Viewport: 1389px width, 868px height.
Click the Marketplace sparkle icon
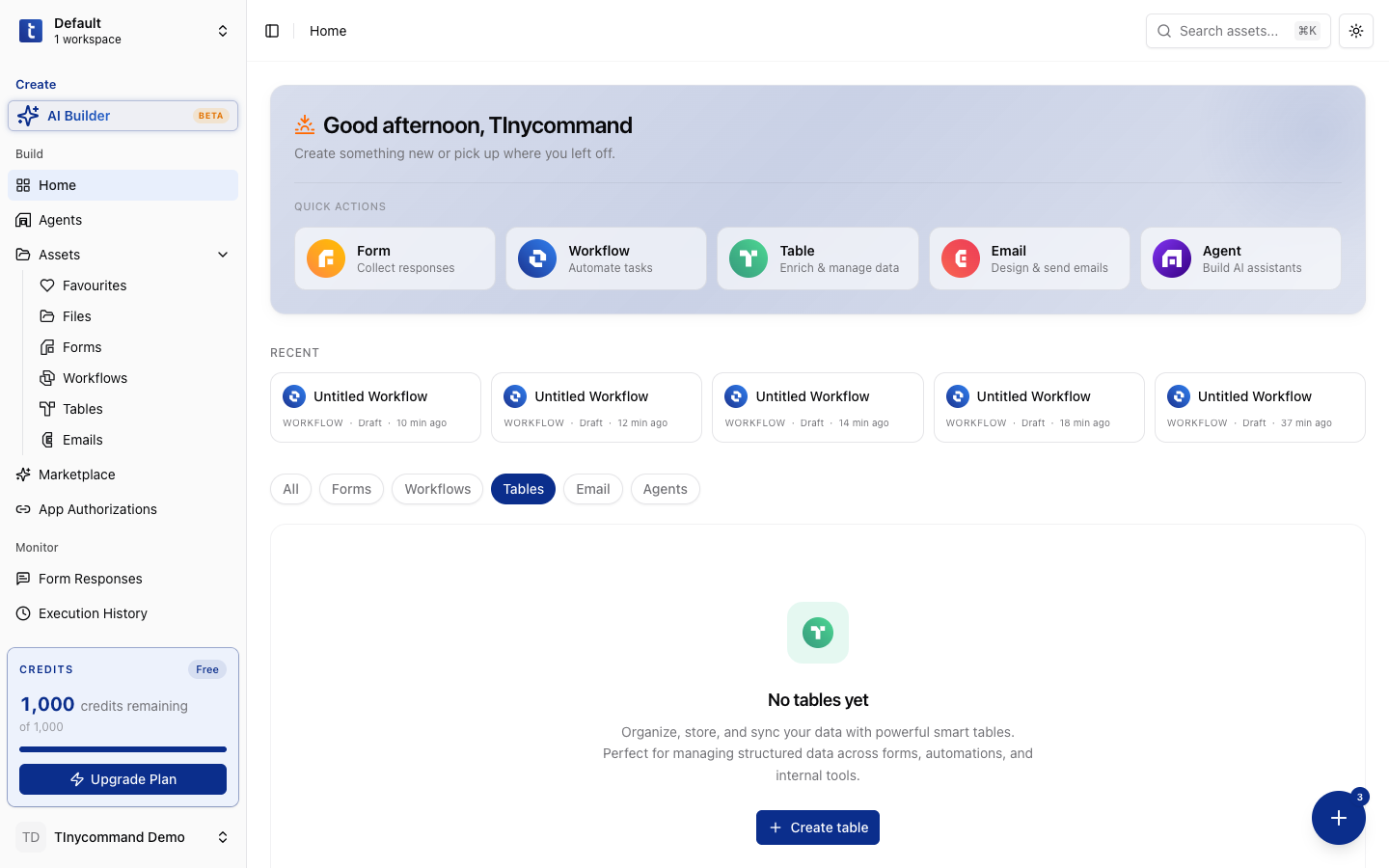(x=23, y=475)
